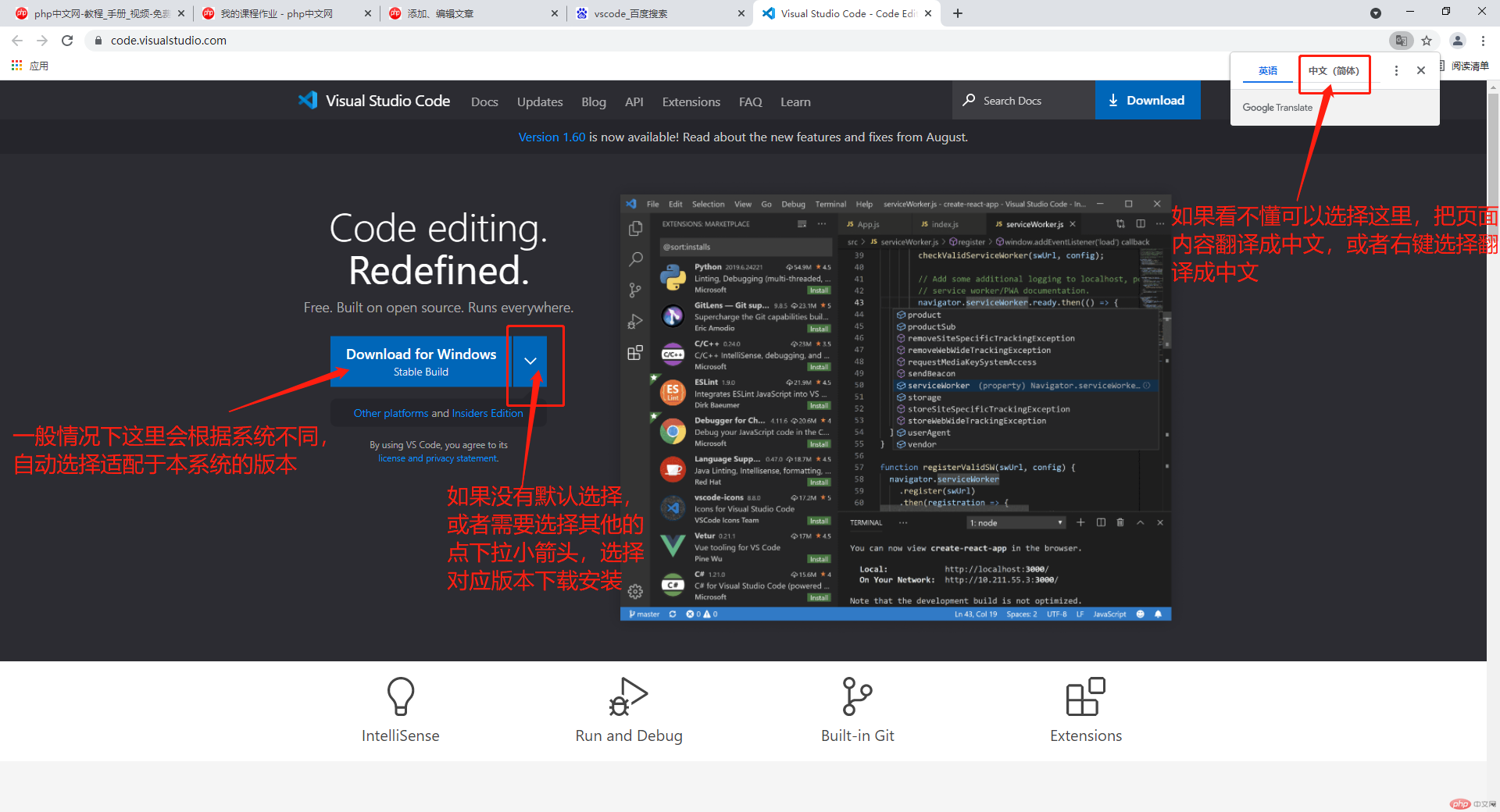Switch to the php中文网 教程 browser tab
1500x812 pixels.
[x=100, y=13]
